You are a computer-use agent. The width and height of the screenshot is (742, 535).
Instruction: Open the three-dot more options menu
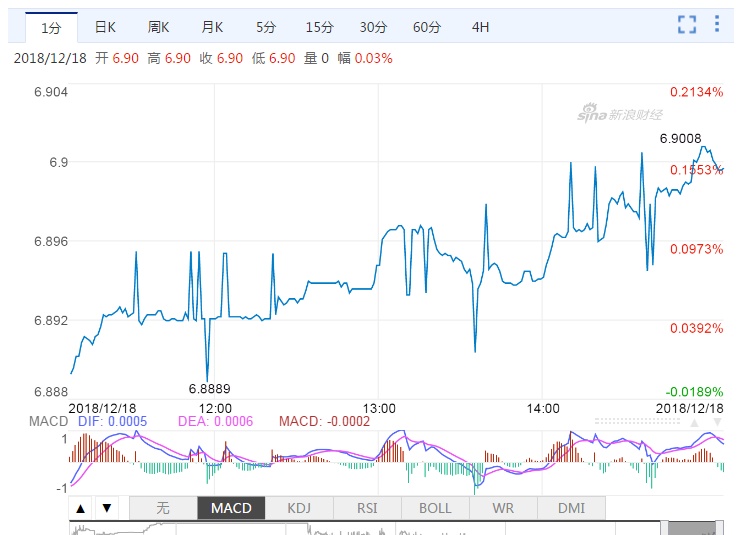[717, 24]
